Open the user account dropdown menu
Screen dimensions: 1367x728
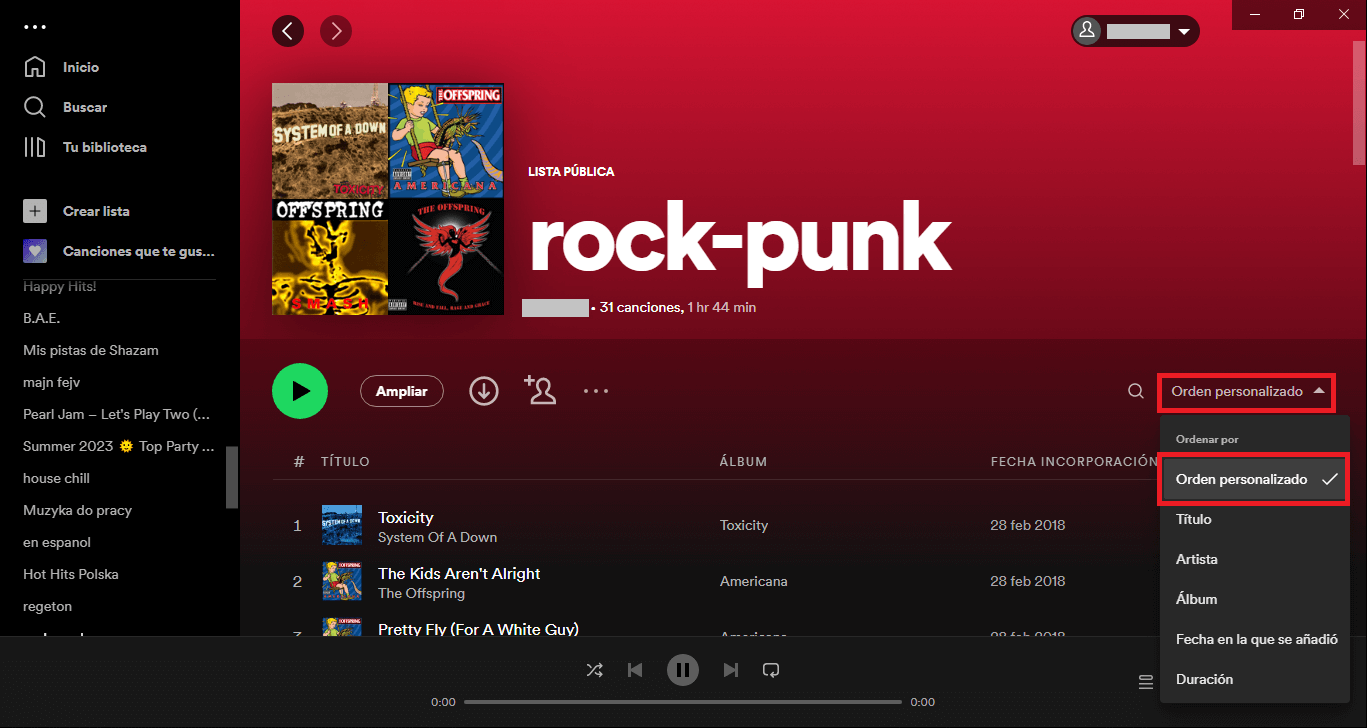[x=1135, y=31]
